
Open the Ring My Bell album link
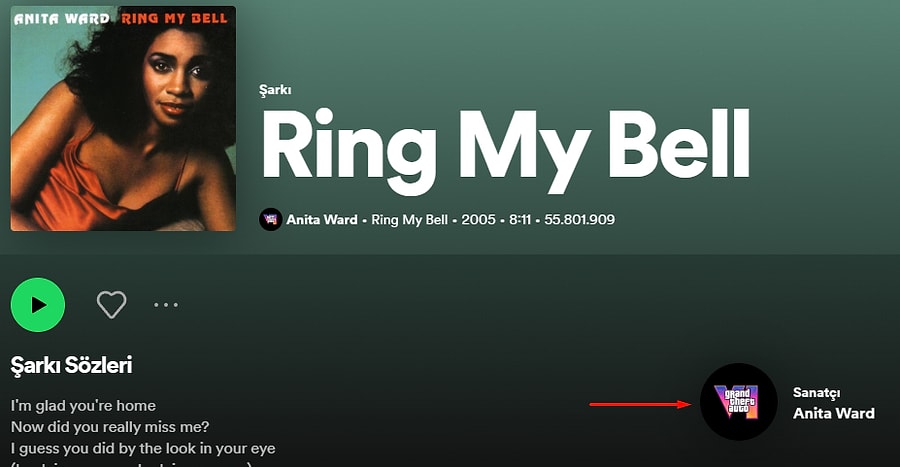pos(411,220)
